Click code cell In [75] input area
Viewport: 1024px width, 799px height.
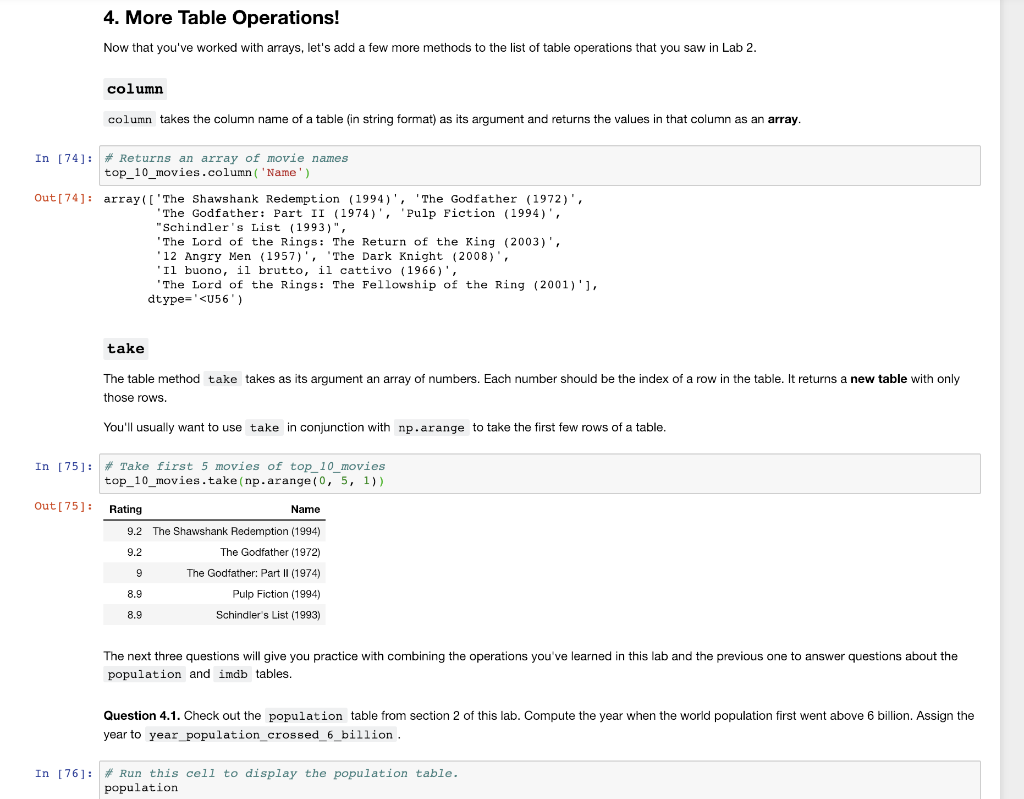point(539,474)
